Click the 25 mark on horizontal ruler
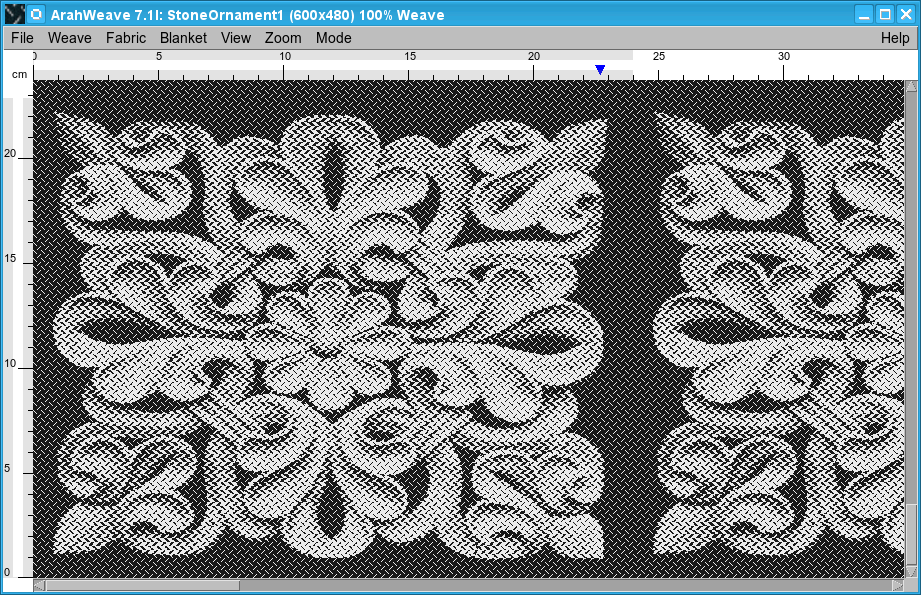921x595 pixels. click(659, 56)
